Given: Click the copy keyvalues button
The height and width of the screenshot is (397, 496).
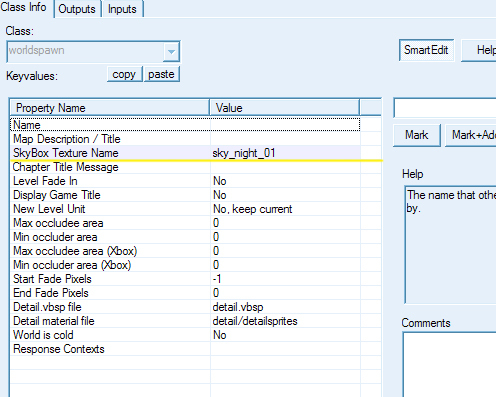Looking at the screenshot, I should click(x=124, y=74).
